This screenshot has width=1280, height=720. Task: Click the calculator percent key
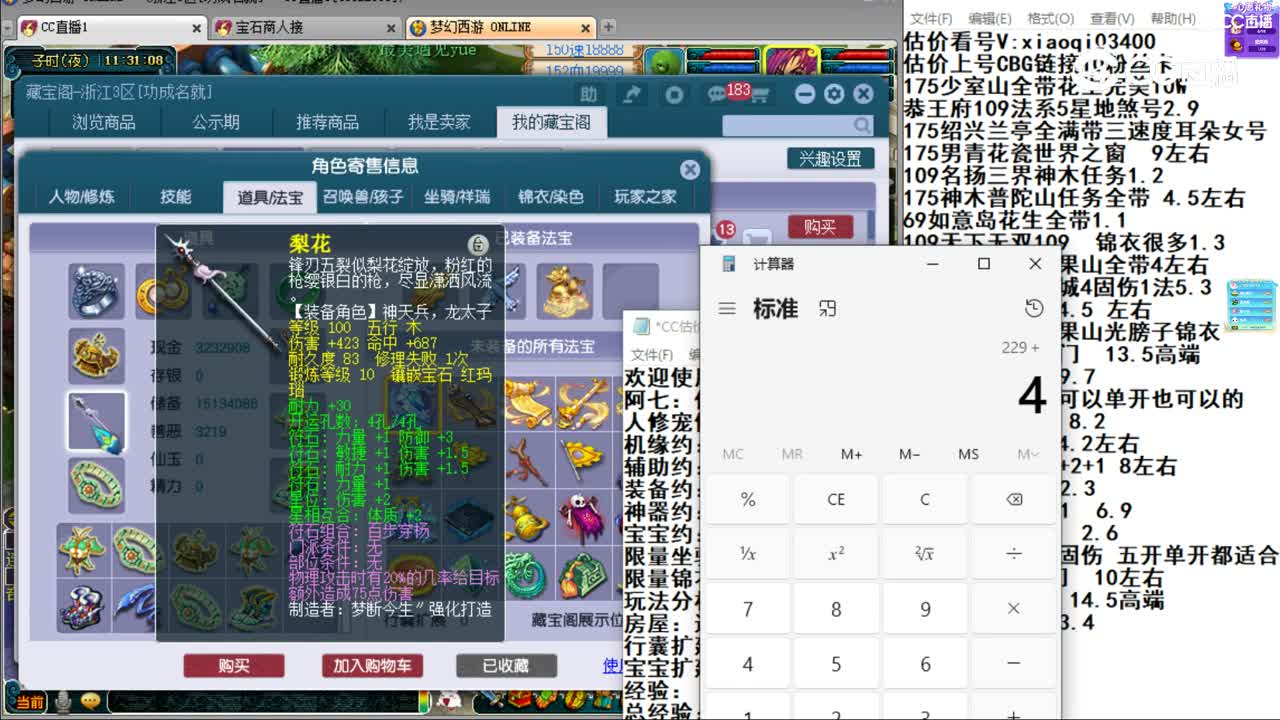tap(747, 499)
